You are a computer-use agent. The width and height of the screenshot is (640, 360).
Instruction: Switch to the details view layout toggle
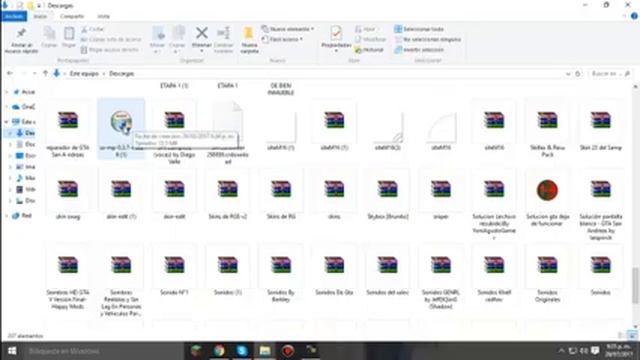[621, 336]
